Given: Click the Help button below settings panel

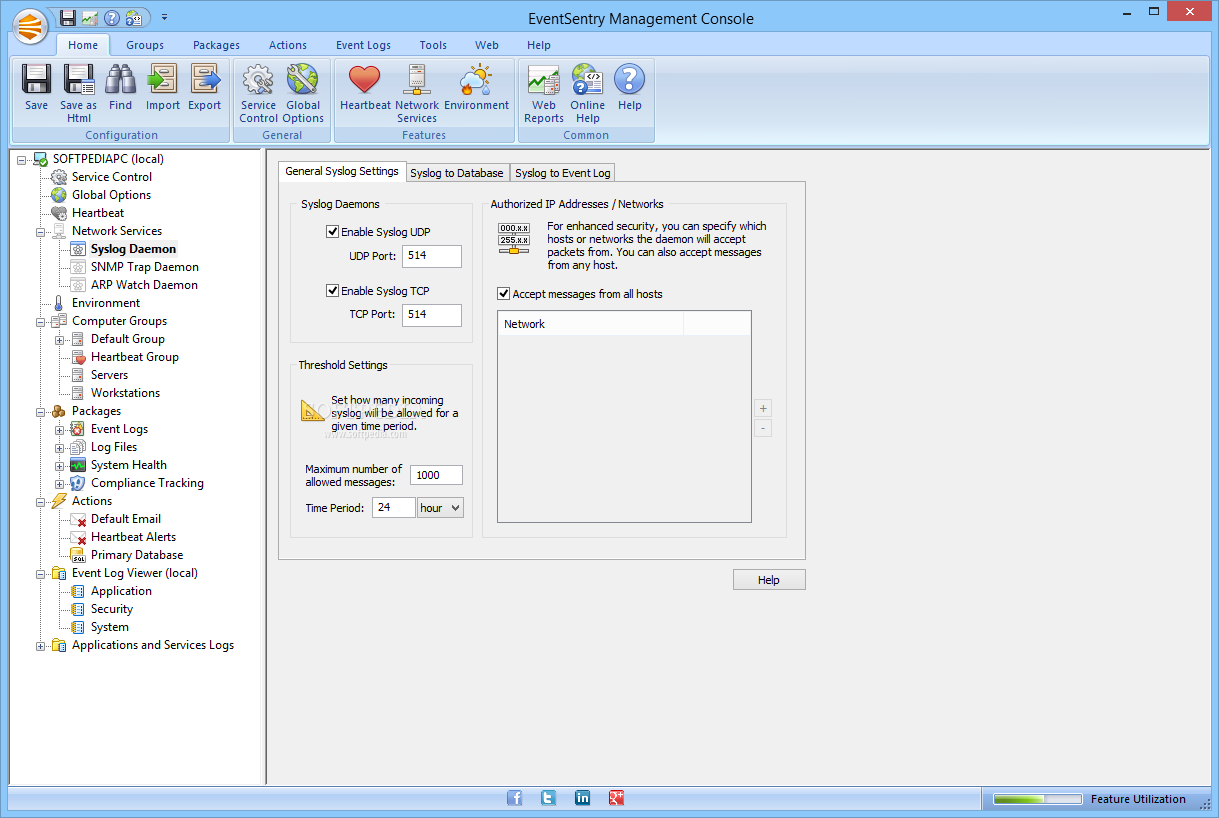Looking at the screenshot, I should coord(769,580).
